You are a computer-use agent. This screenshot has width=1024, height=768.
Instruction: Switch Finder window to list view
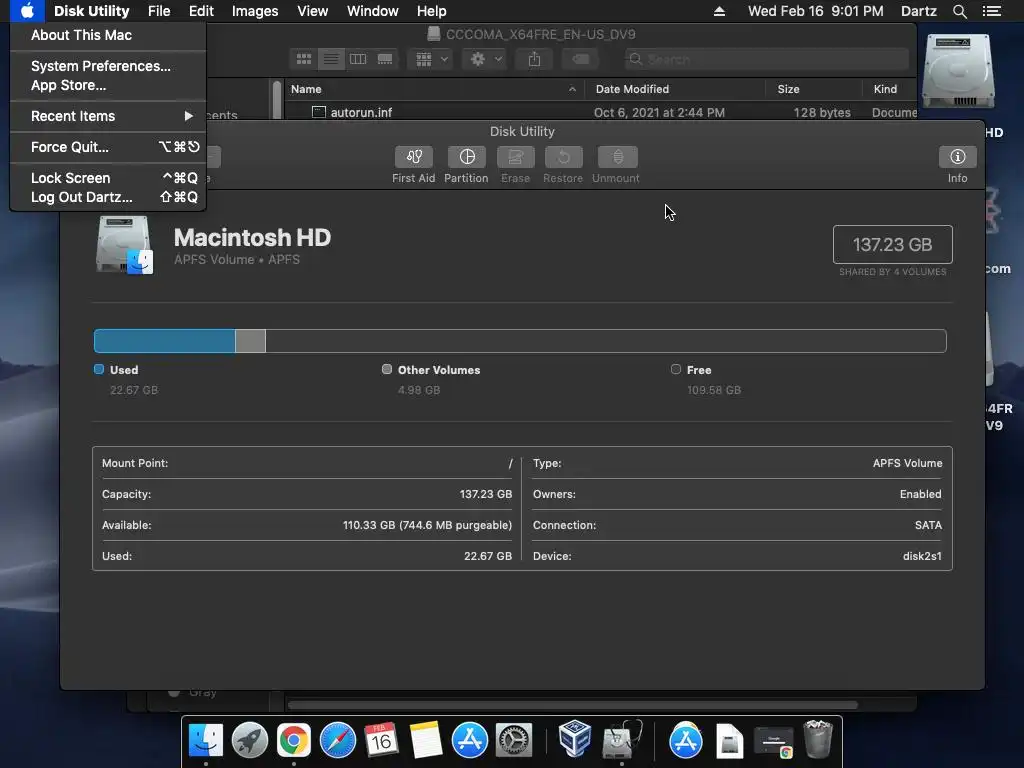[x=331, y=59]
